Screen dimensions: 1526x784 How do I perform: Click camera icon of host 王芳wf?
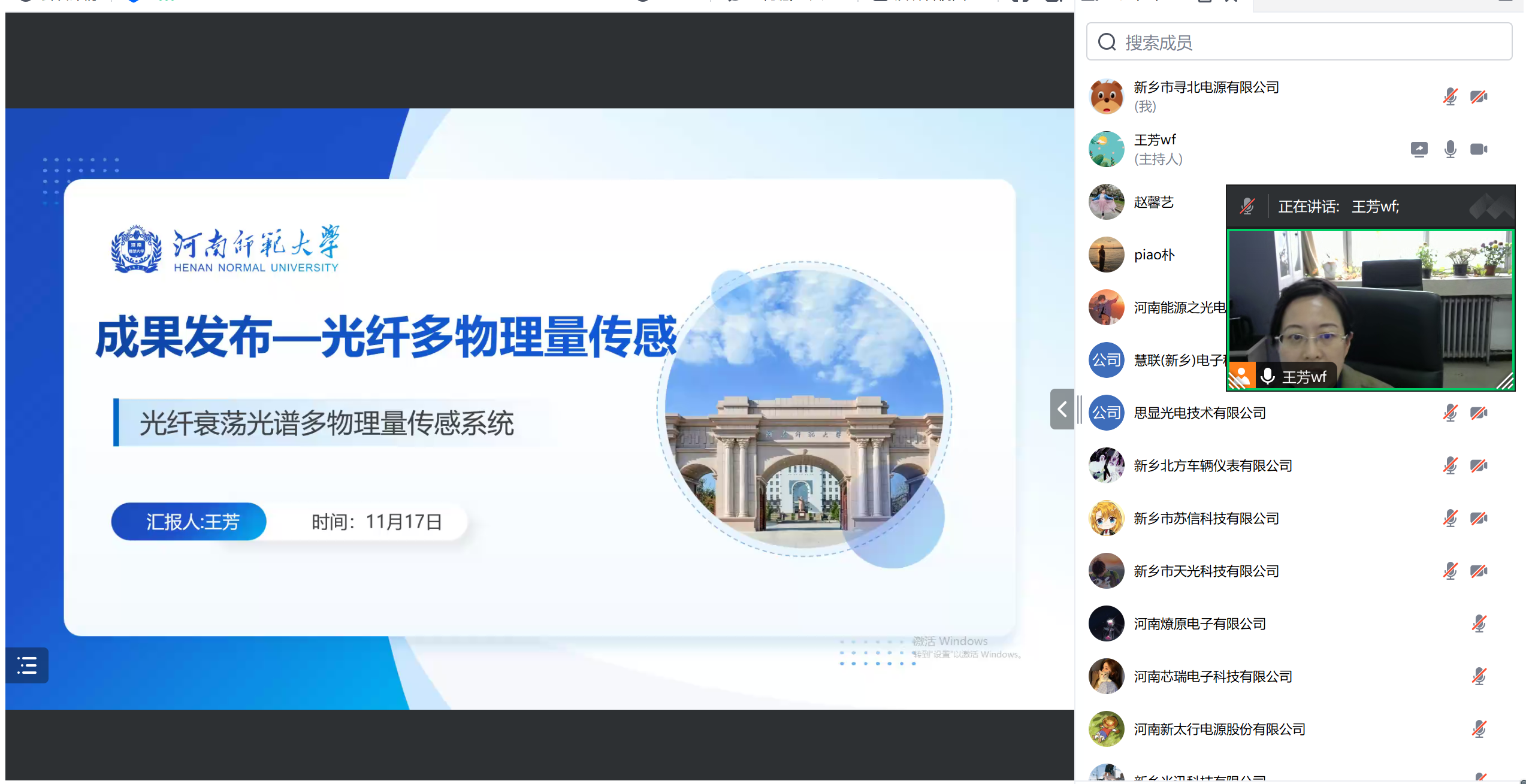pyautogui.click(x=1479, y=149)
